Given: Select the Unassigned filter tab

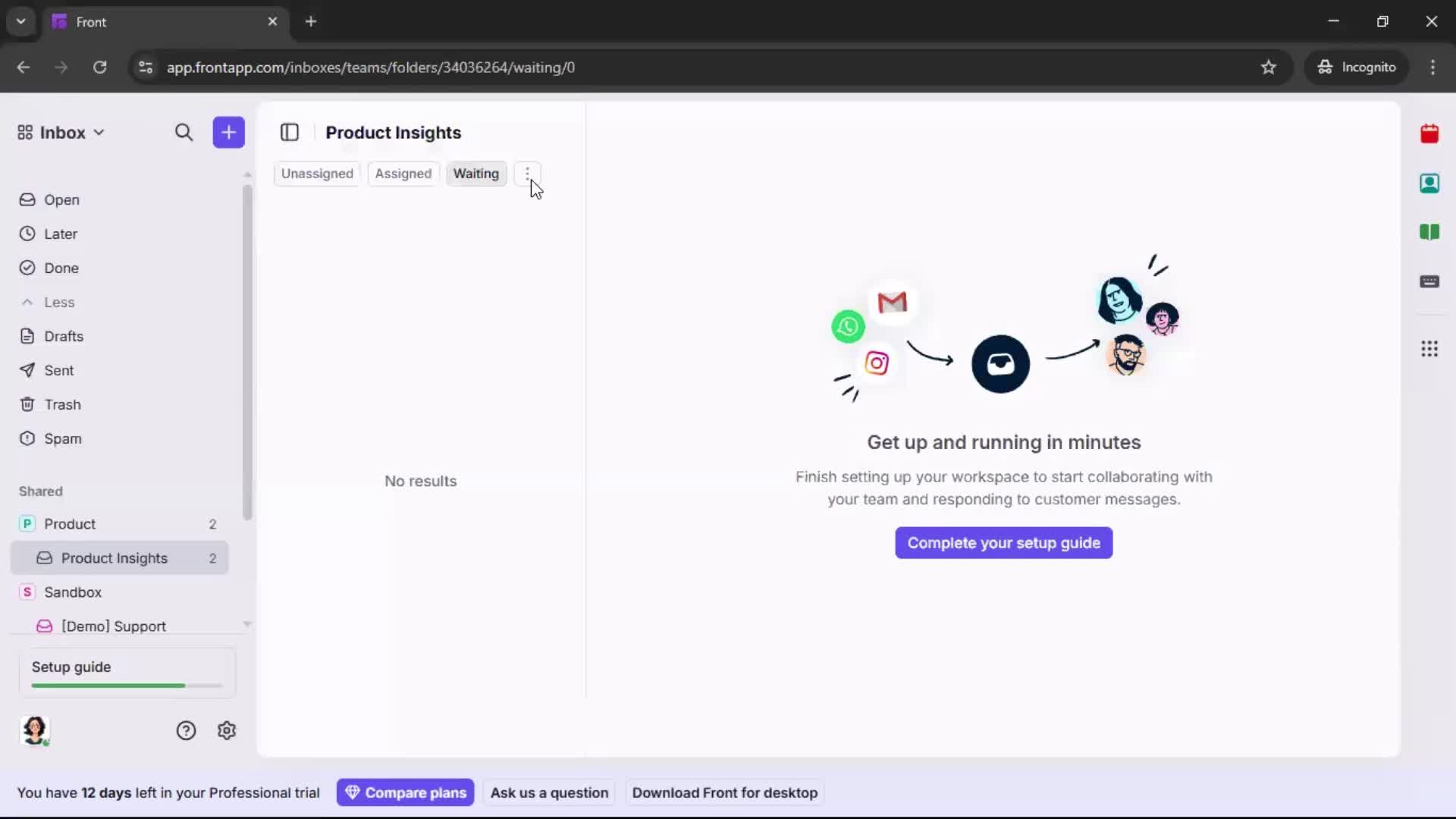Looking at the screenshot, I should tap(317, 173).
